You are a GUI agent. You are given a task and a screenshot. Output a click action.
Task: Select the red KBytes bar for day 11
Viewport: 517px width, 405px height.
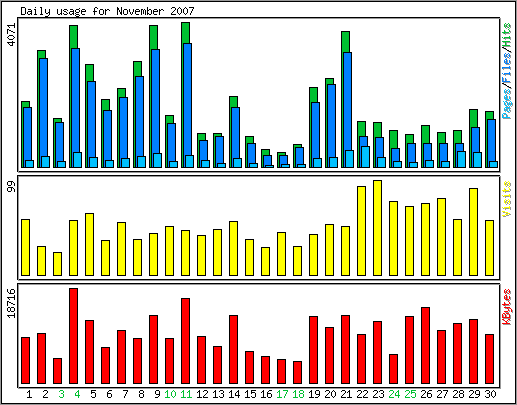click(x=186, y=341)
